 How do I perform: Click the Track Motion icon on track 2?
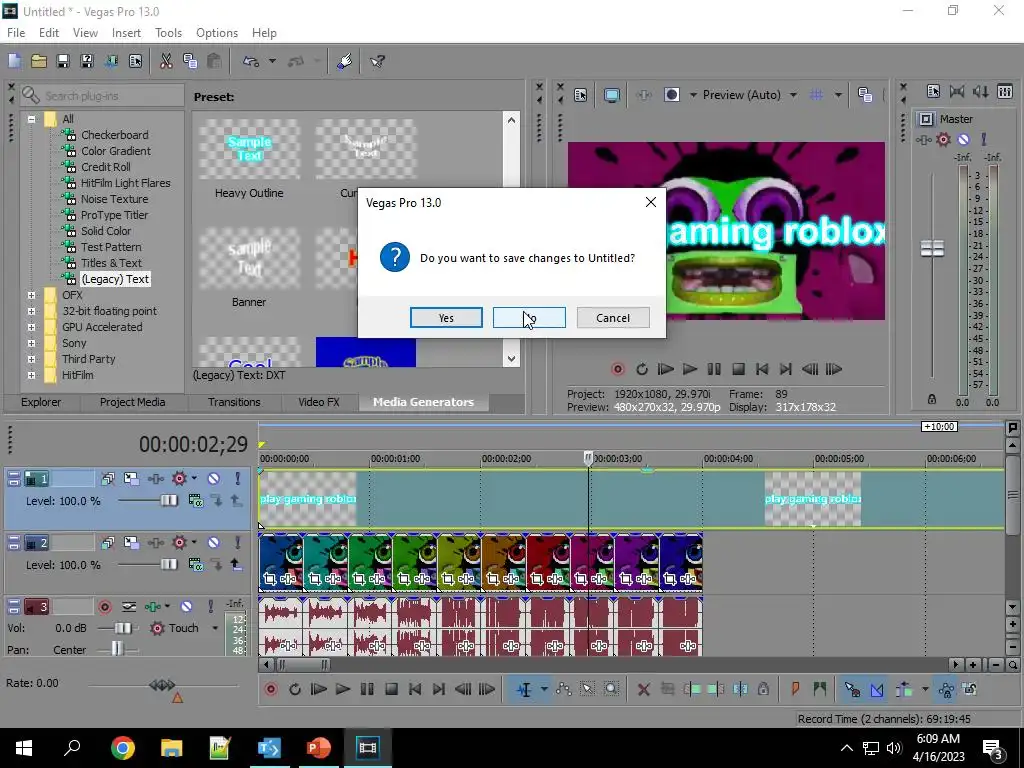click(x=131, y=543)
